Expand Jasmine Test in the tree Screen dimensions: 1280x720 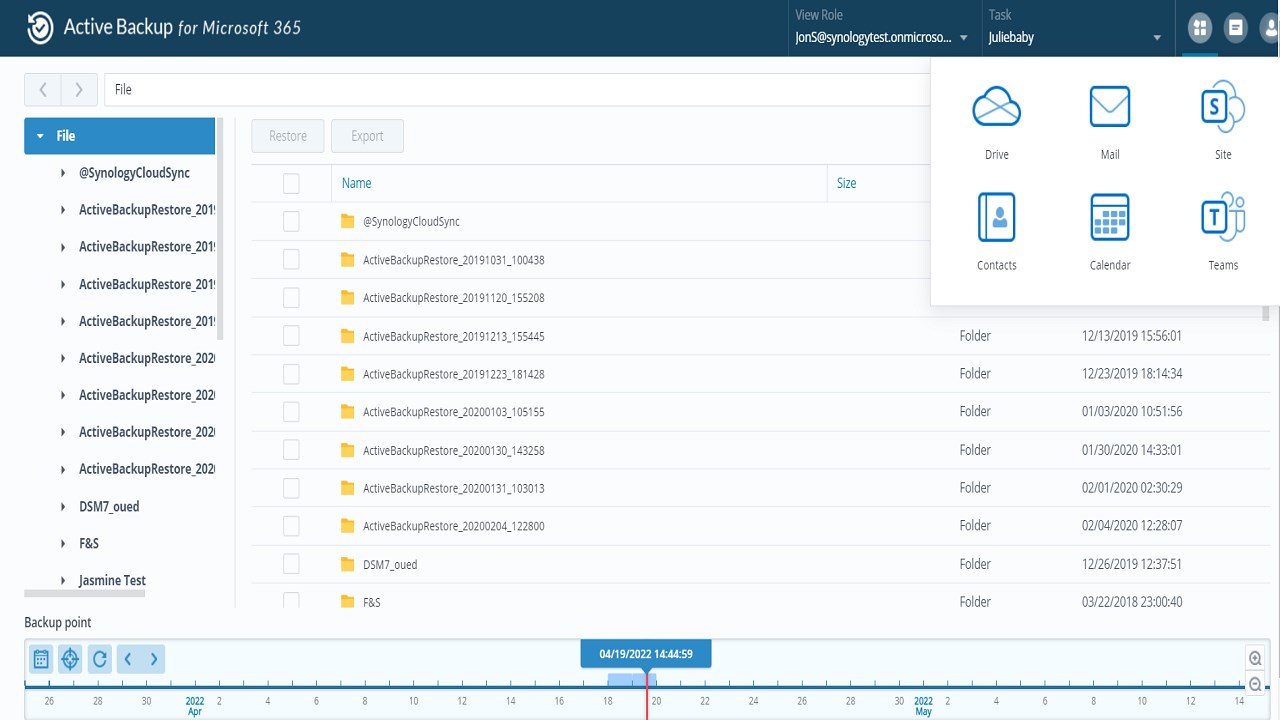click(63, 581)
